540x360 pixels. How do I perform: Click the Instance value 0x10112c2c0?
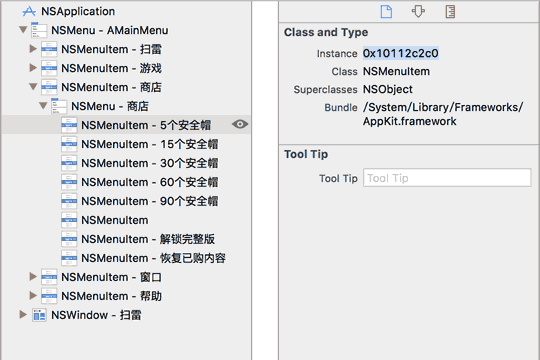(401, 53)
